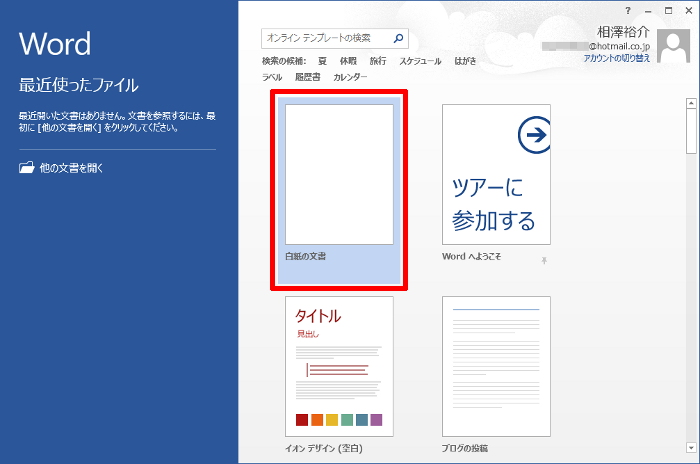This screenshot has width=700, height=464.
Task: Maximize the Word window
Action: click(668, 11)
